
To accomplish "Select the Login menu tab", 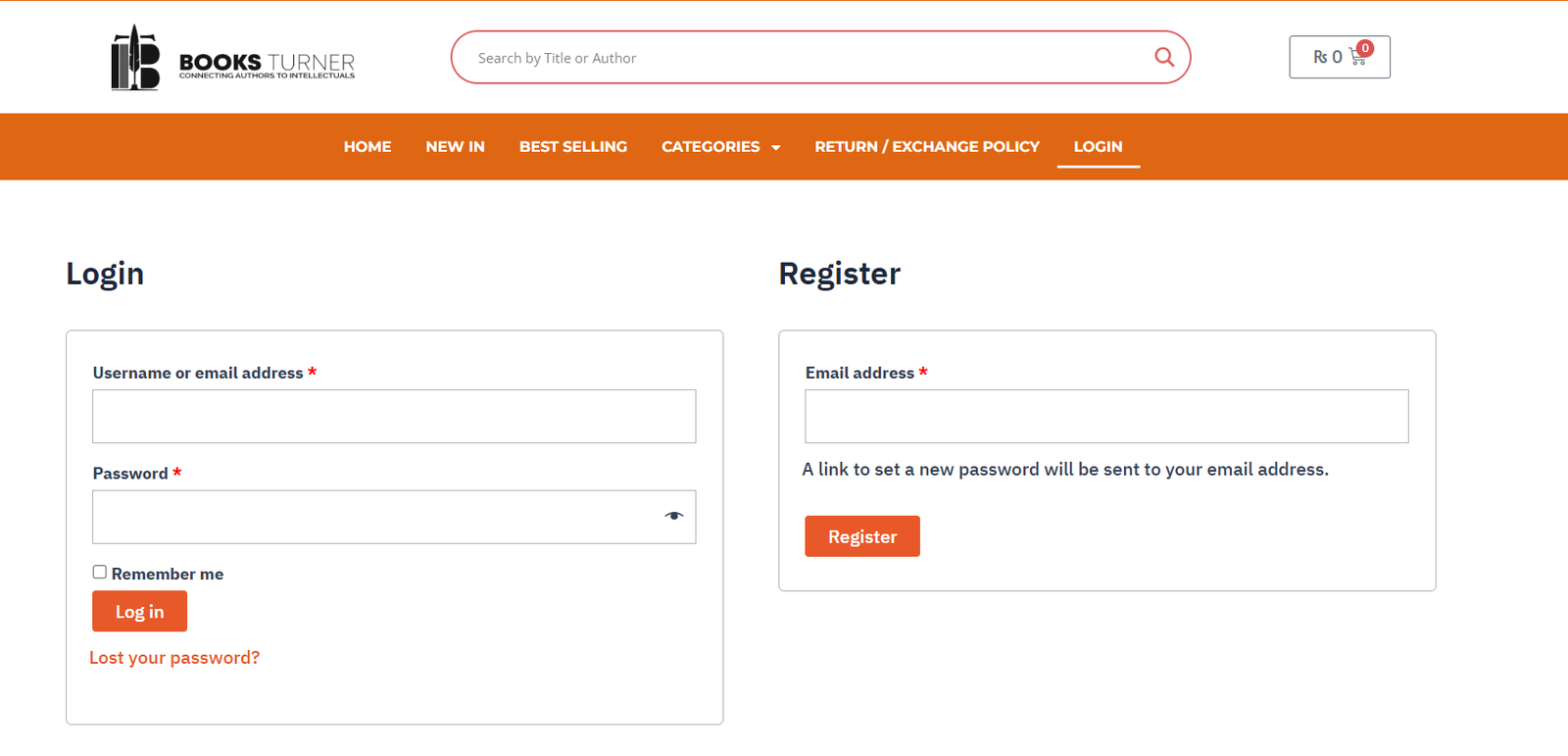I will [1099, 146].
